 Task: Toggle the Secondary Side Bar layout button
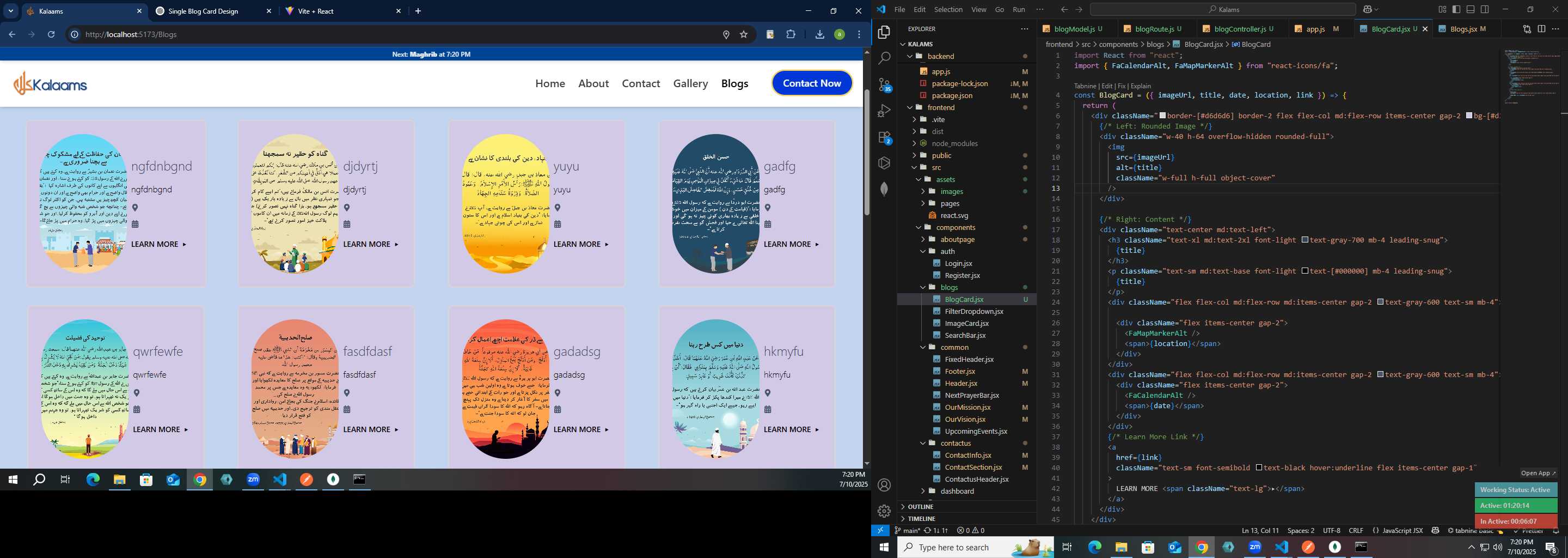[x=1485, y=9]
